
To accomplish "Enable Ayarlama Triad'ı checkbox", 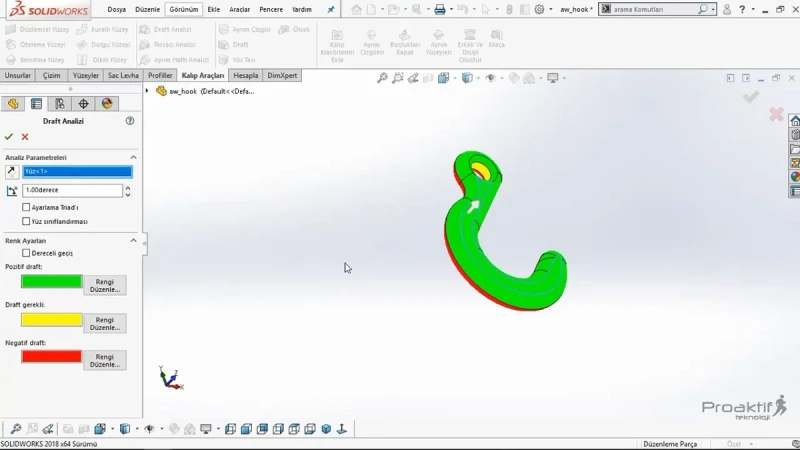I will [26, 207].
